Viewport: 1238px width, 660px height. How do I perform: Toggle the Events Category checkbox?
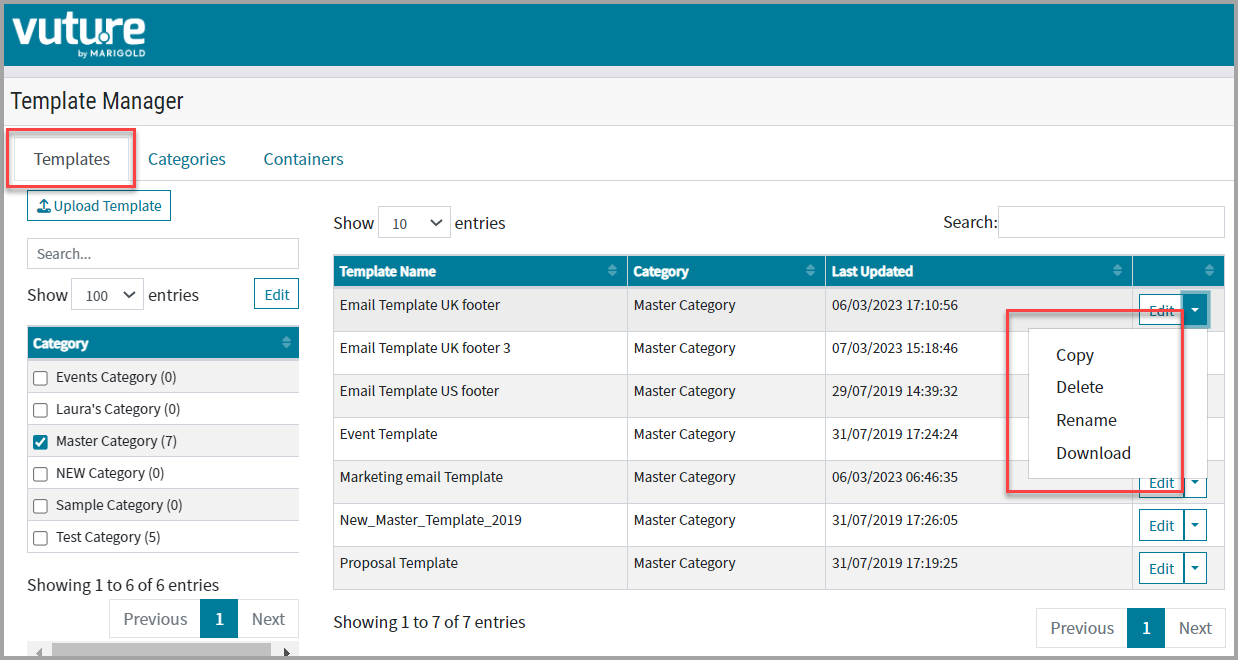41,378
